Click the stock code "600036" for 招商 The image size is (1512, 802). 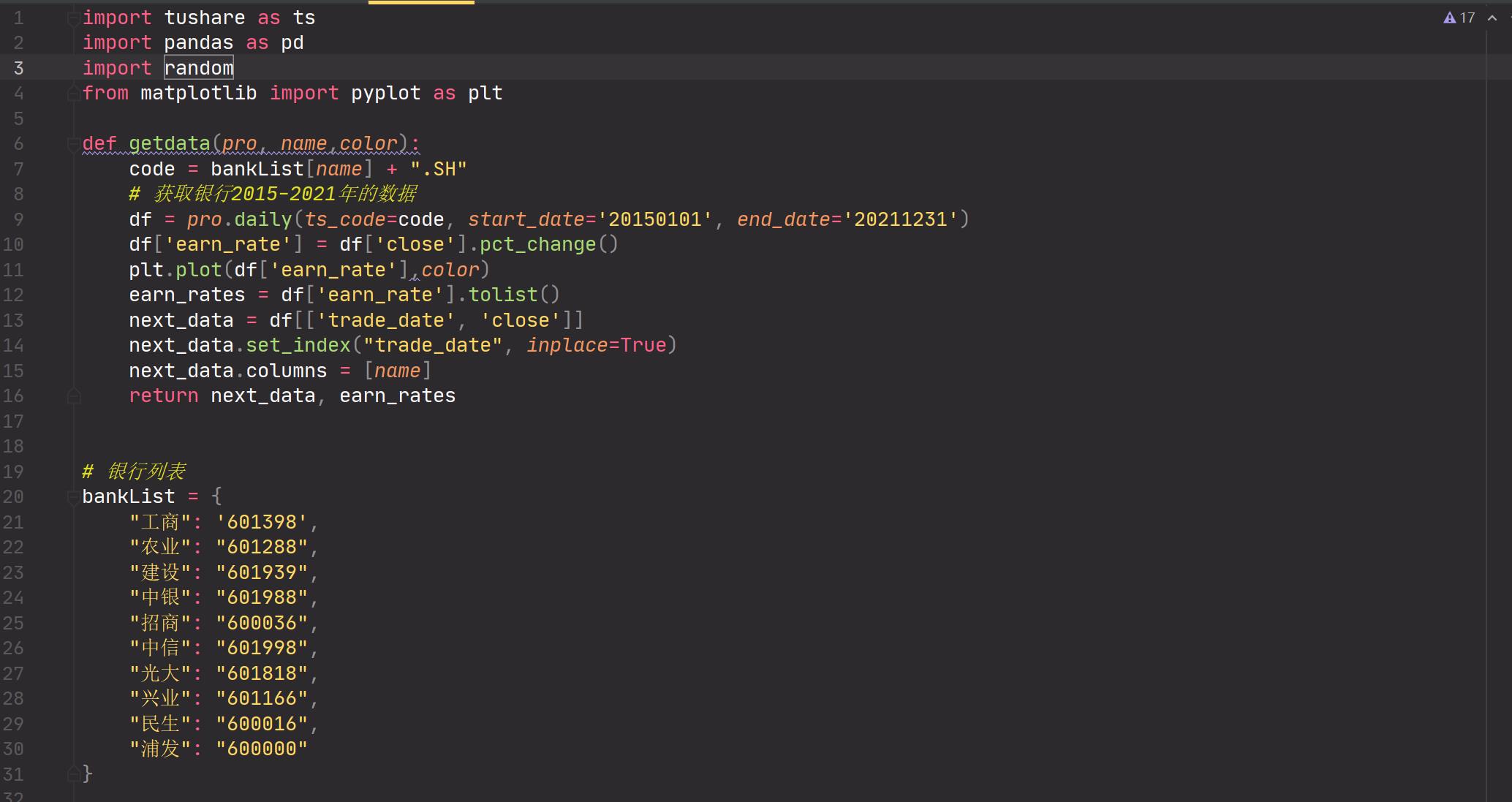pos(262,623)
